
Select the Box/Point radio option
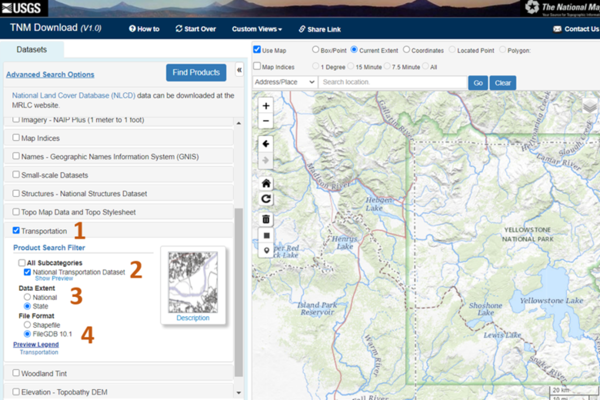315,50
